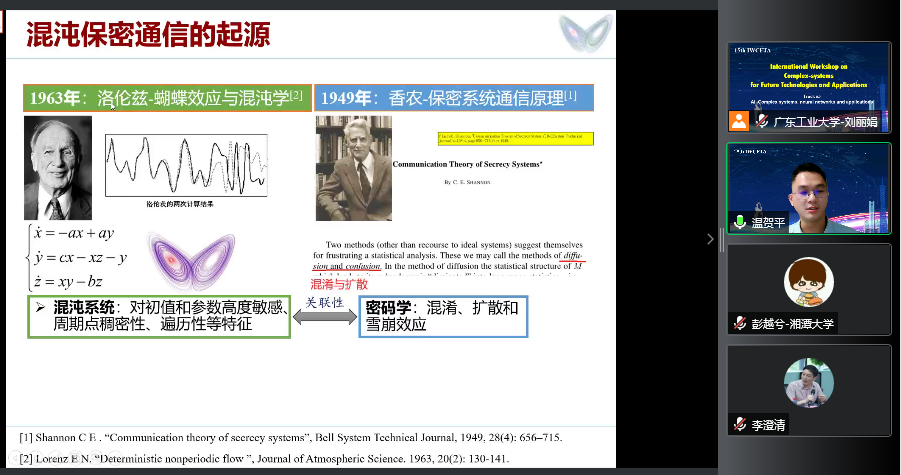Image resolution: width=901 pixels, height=475 pixels.
Task: Click reference [1] Shannon C E citation
Action: click(x=290, y=438)
